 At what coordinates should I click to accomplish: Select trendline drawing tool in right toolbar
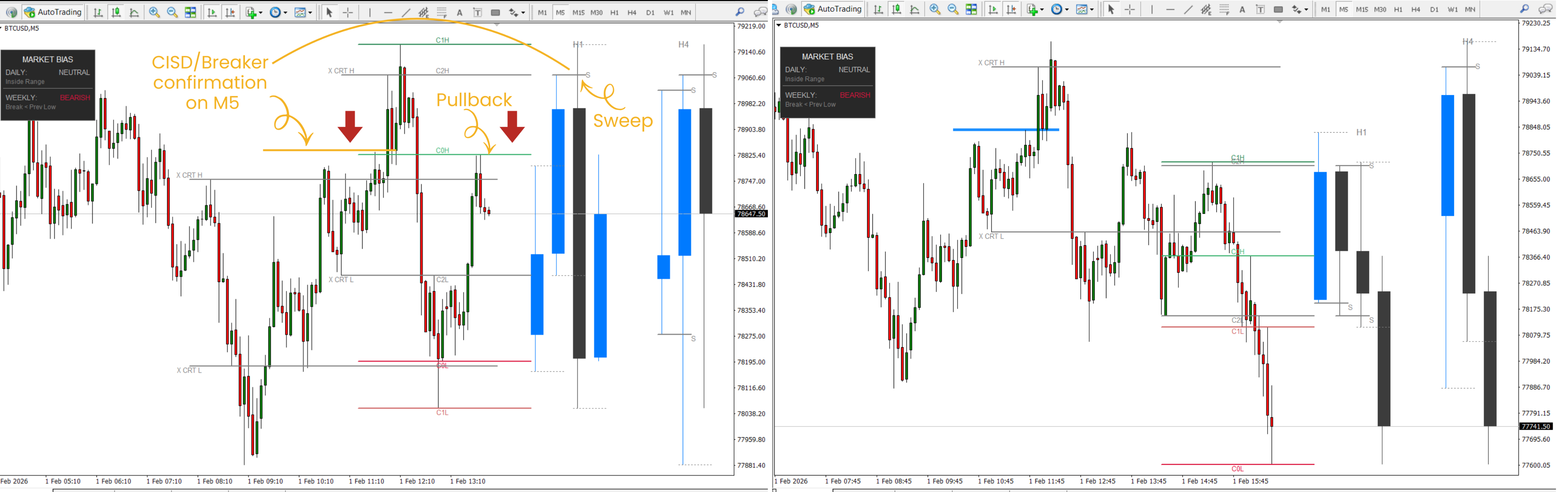tap(1188, 9)
